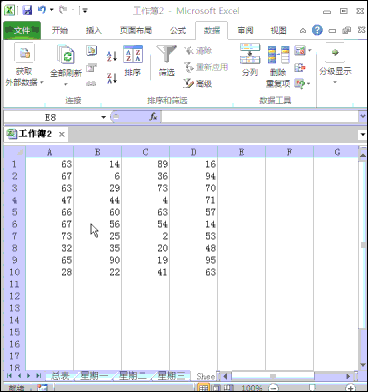Click the vertical scrollbar down arrow
Image resolution: width=368 pixels, height=392 pixels.
[x=363, y=366]
